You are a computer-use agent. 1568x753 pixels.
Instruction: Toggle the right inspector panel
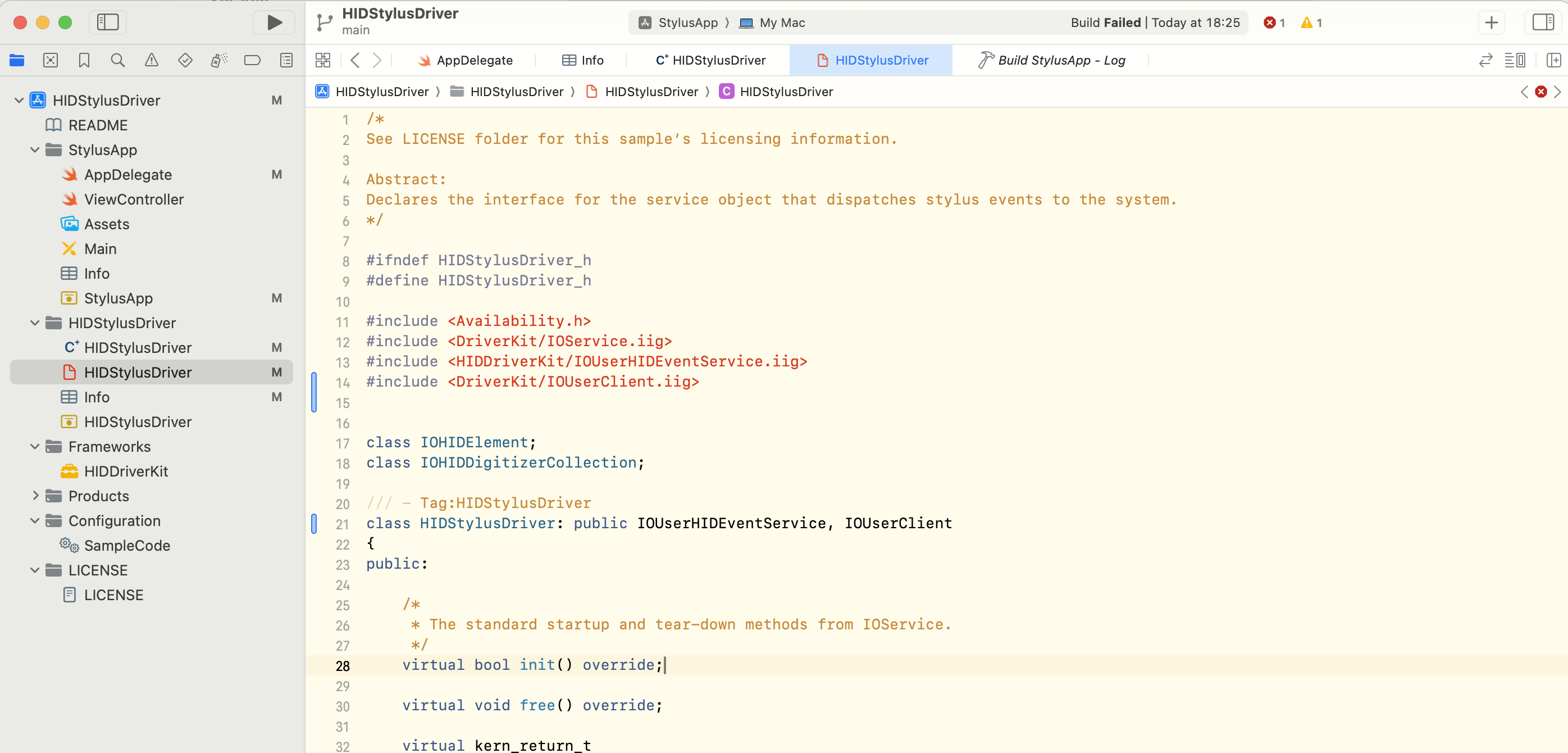tap(1542, 22)
